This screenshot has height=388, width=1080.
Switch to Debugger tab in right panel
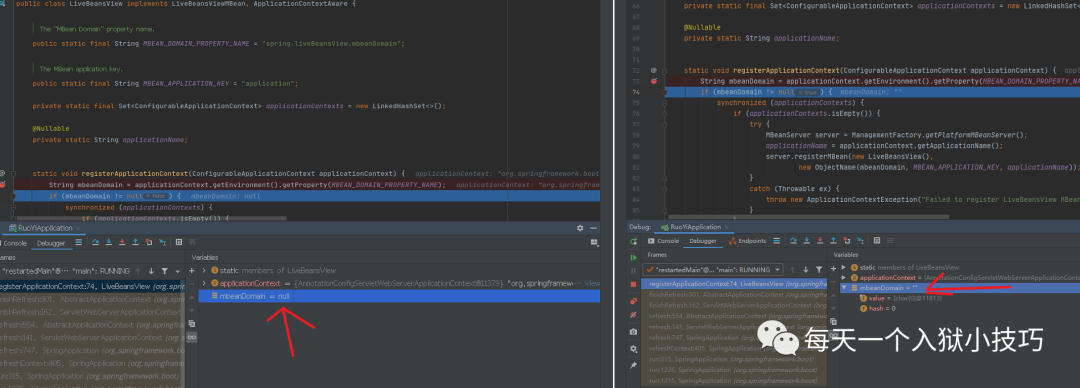tap(703, 241)
